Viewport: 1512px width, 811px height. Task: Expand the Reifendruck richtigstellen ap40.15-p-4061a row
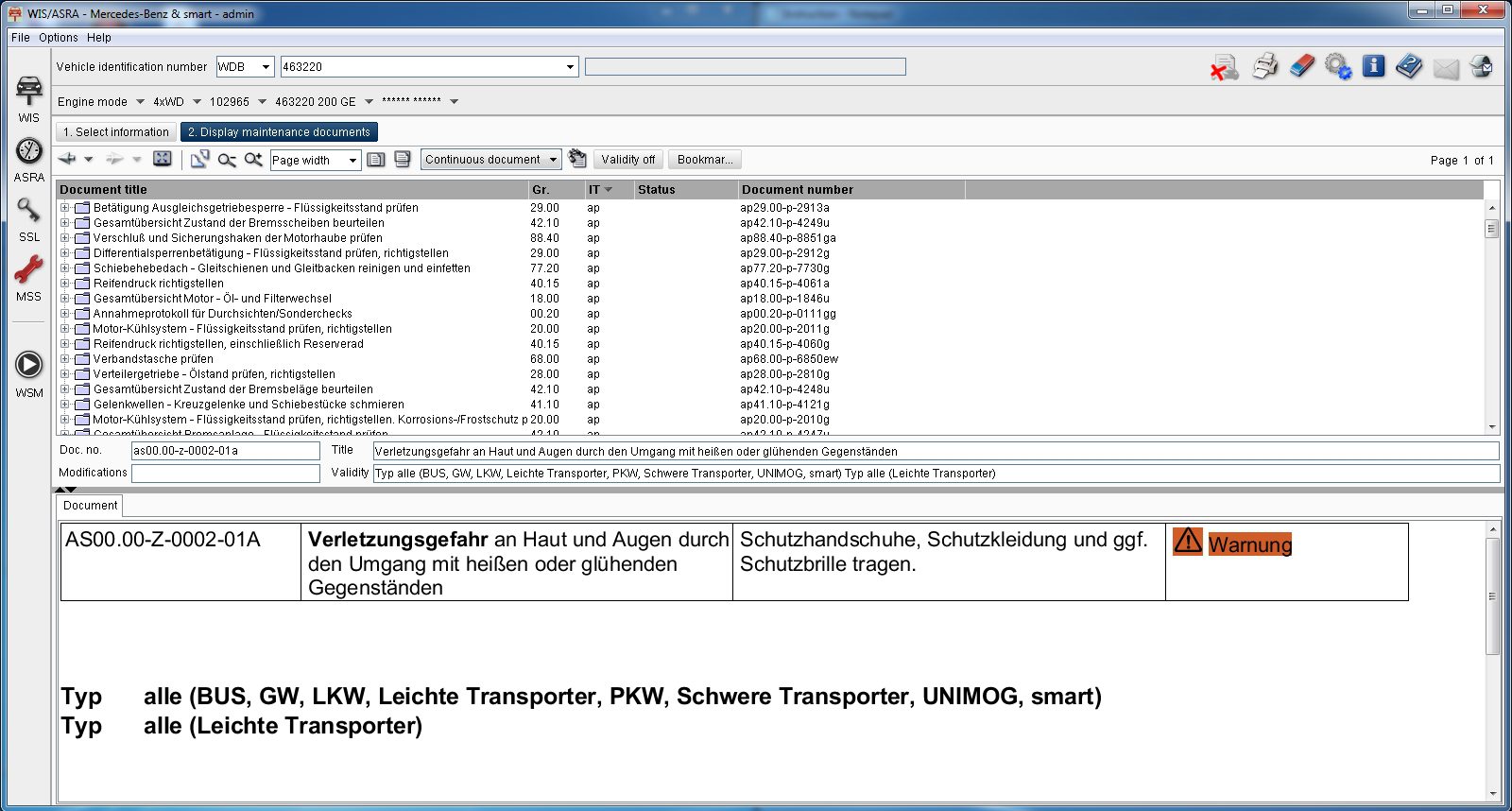point(65,284)
